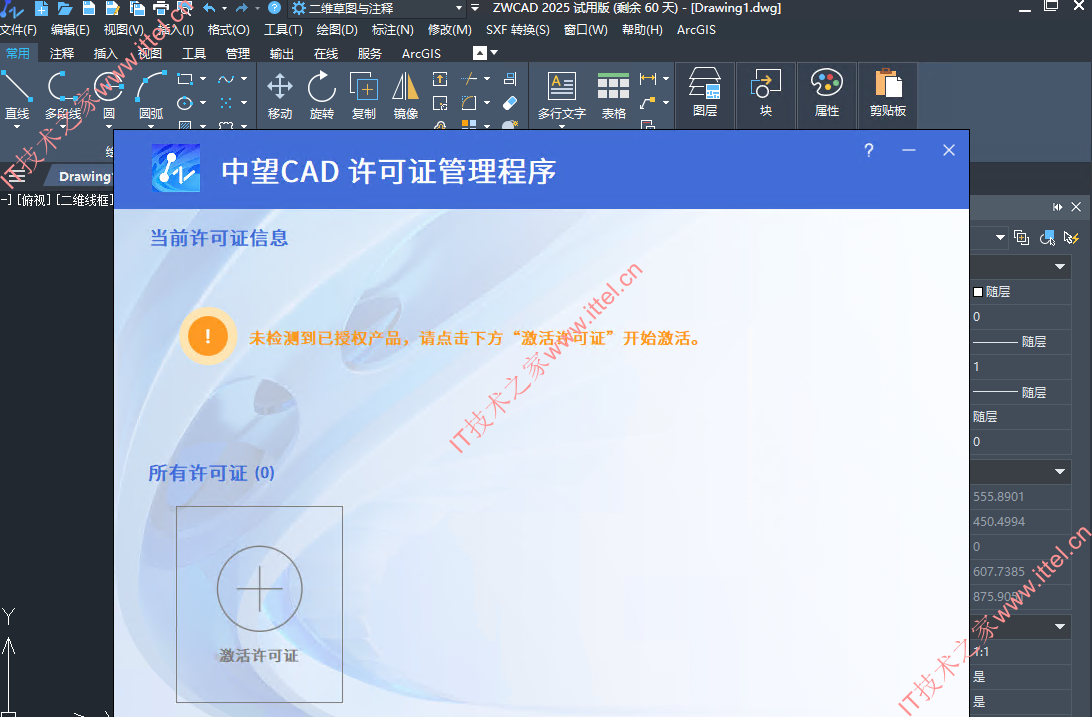Undo the last action

point(210,8)
